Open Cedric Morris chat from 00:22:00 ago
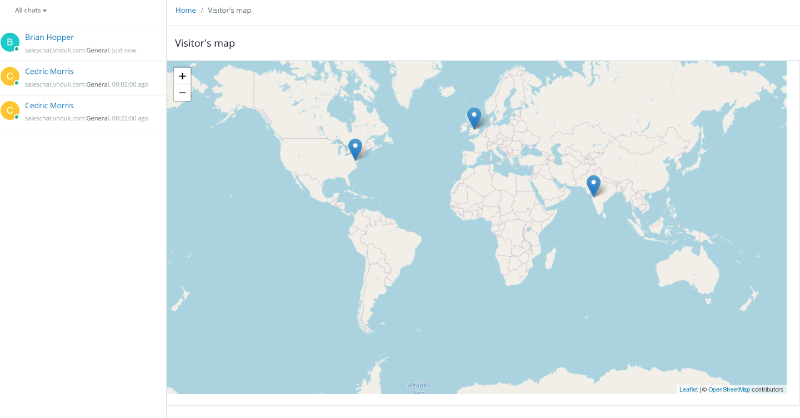The image size is (800, 418). click(49, 106)
